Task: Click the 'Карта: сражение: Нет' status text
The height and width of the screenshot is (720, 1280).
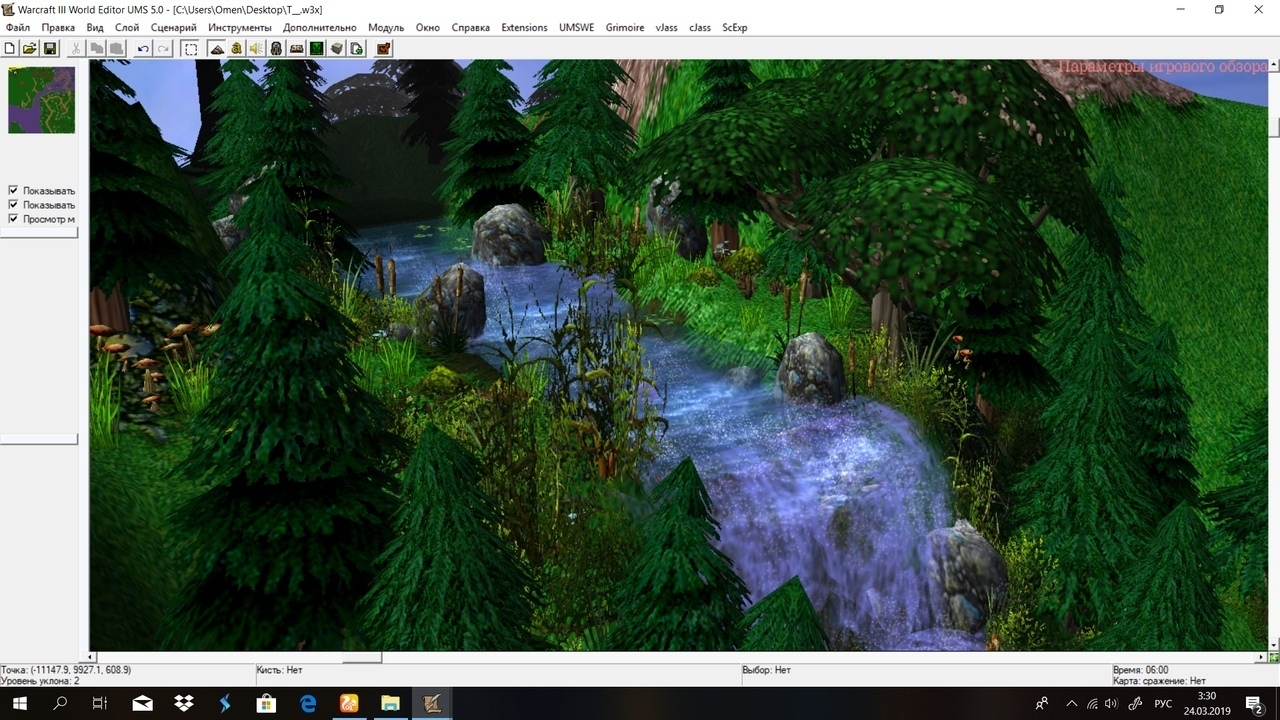Action: click(1159, 681)
